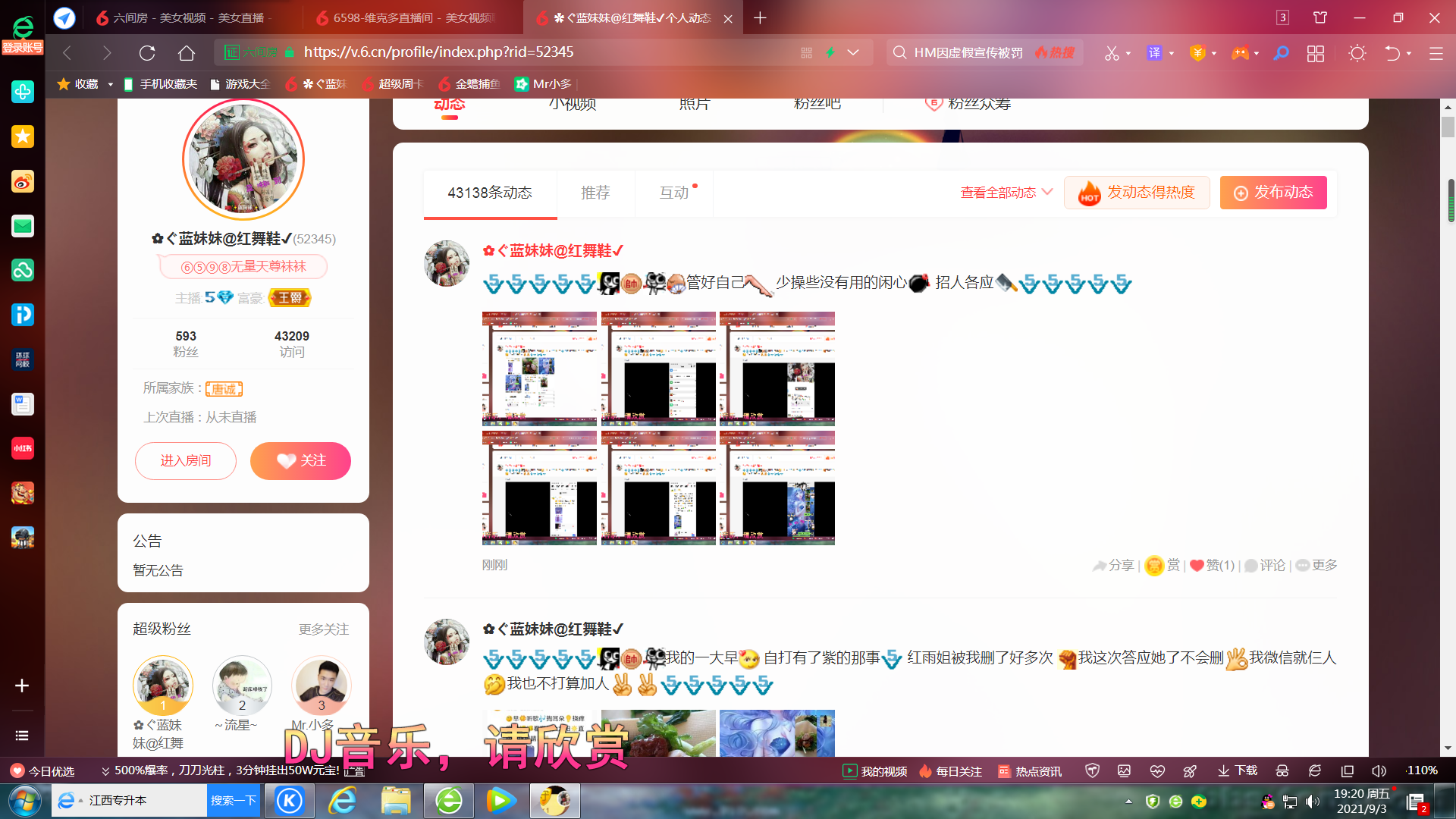Click the yellow star favorites sidebar icon

point(23,136)
